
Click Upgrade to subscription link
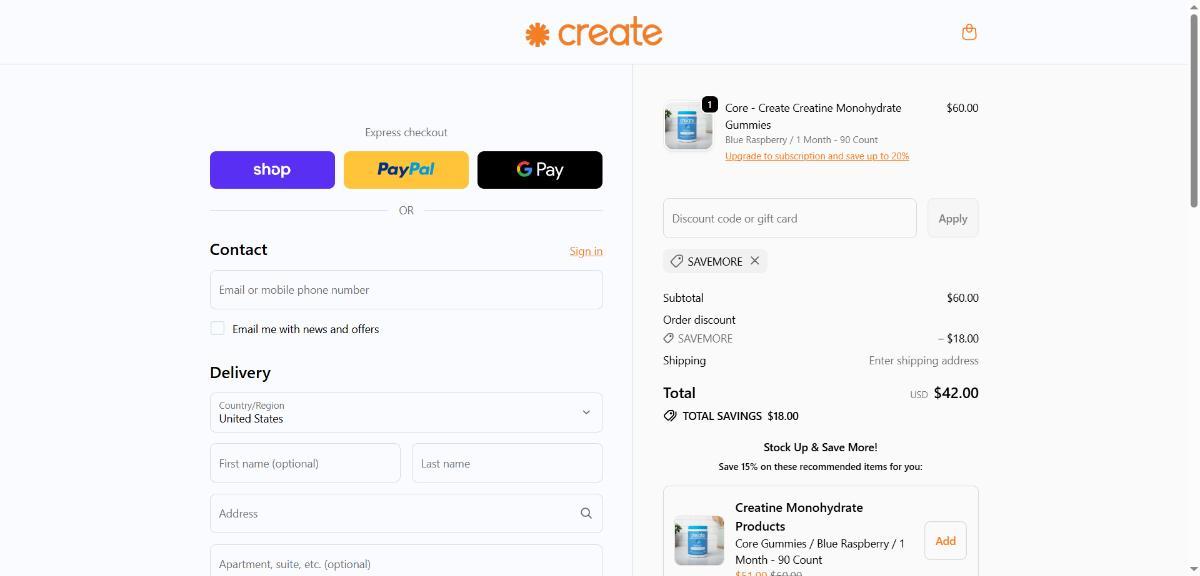(x=816, y=156)
